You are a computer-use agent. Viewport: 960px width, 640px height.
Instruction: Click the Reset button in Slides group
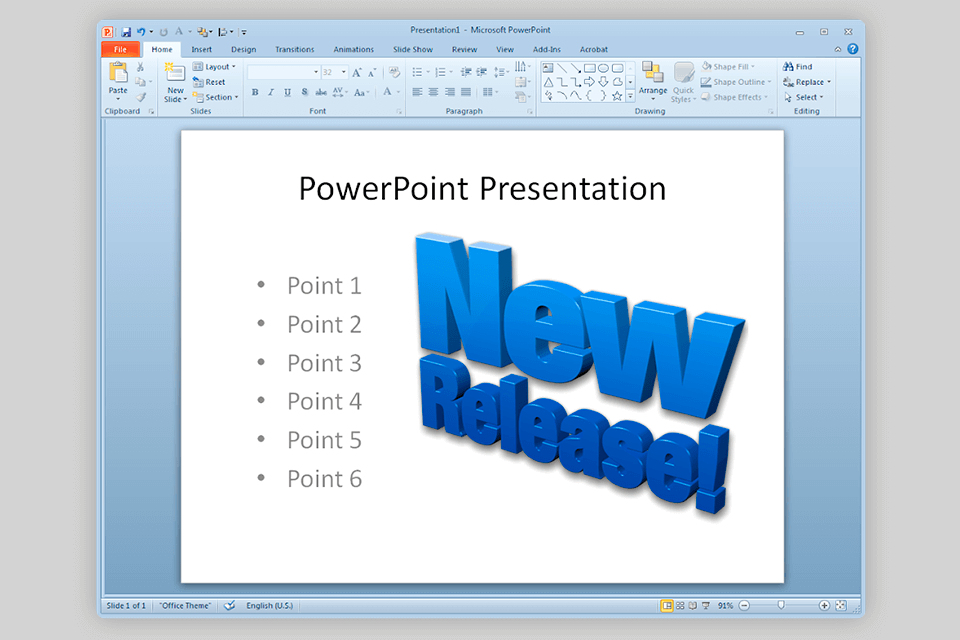(x=209, y=82)
